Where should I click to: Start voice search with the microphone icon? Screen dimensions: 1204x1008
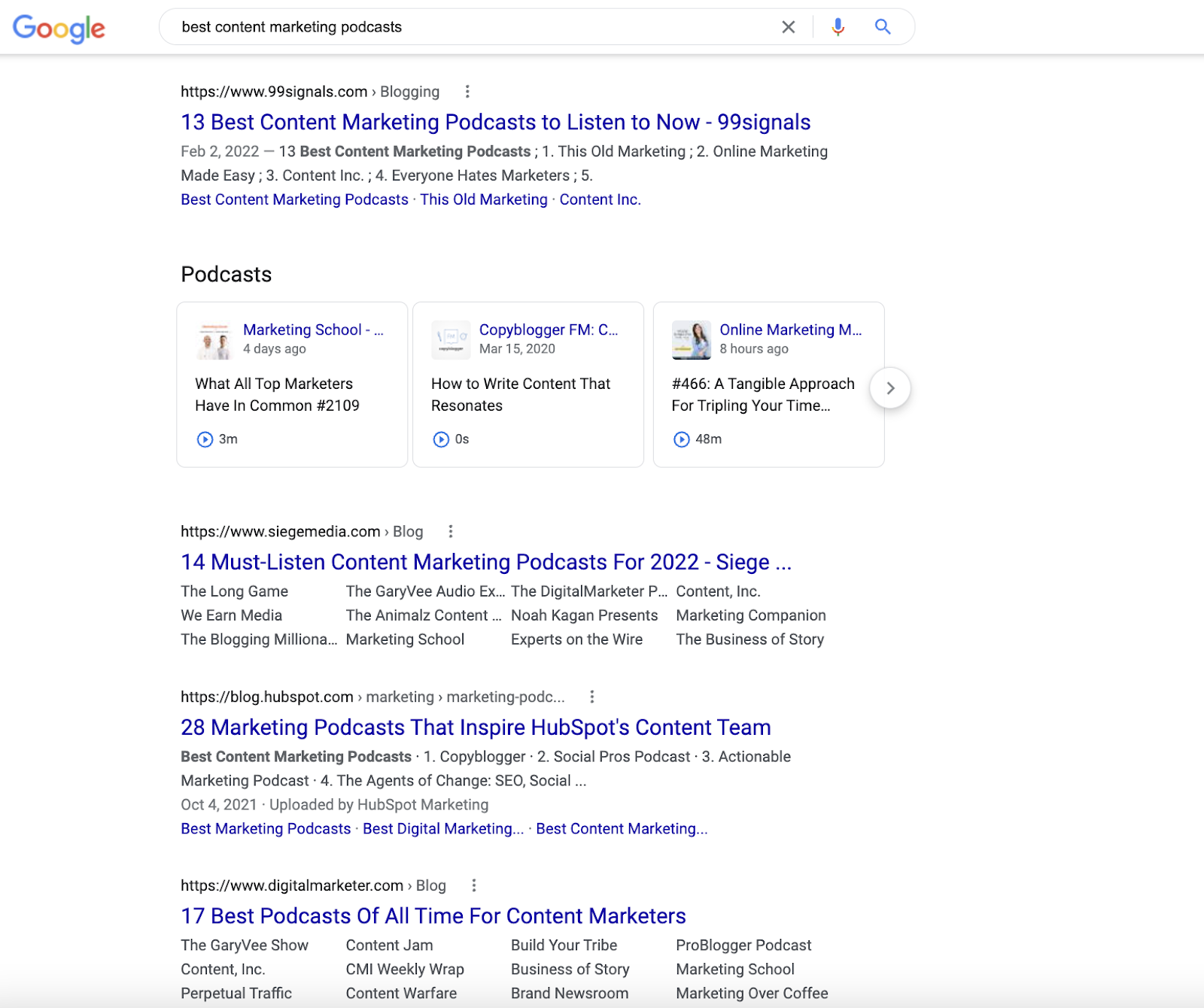coord(838,27)
